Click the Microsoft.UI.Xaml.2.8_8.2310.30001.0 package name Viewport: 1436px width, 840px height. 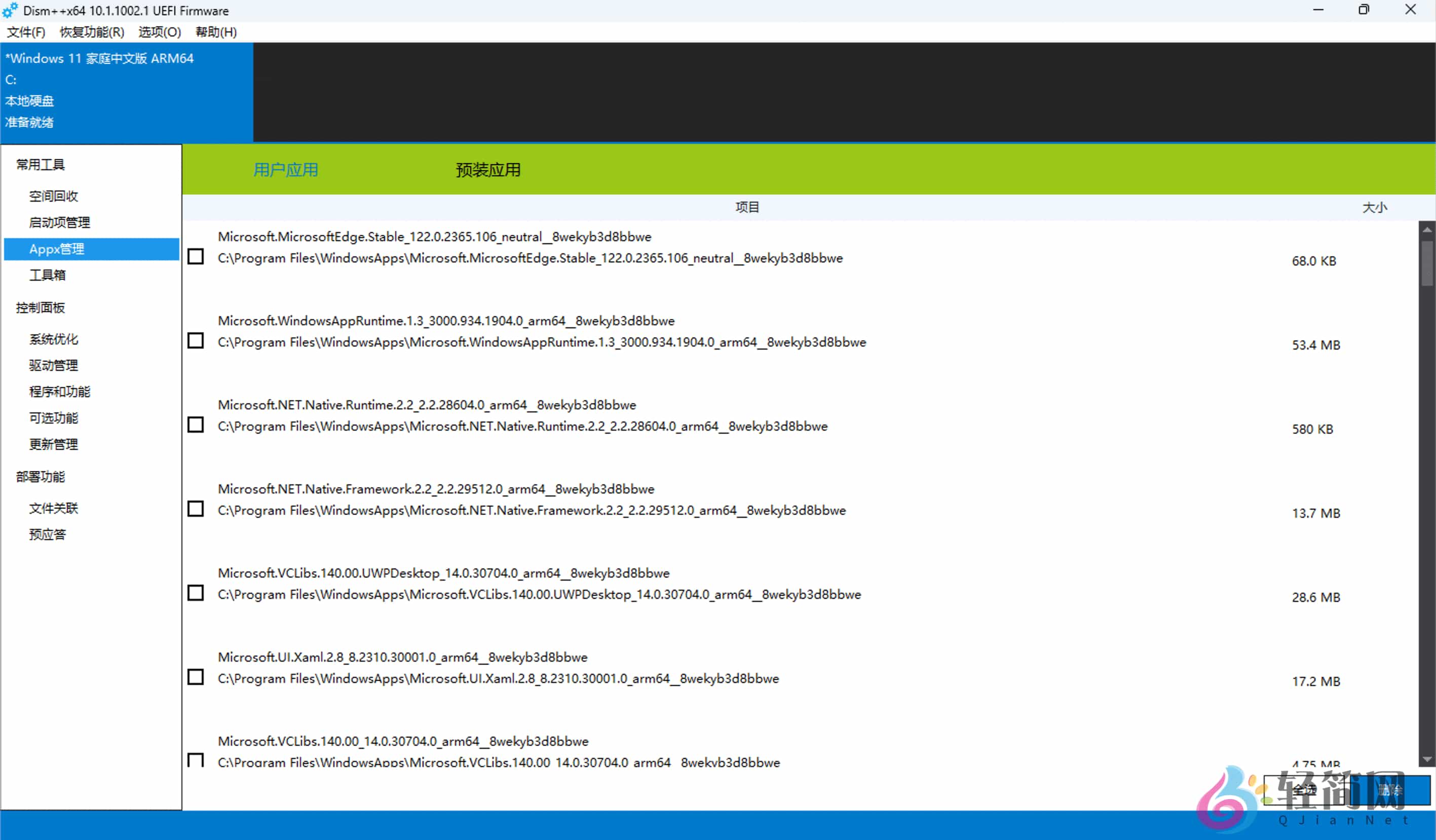402,657
